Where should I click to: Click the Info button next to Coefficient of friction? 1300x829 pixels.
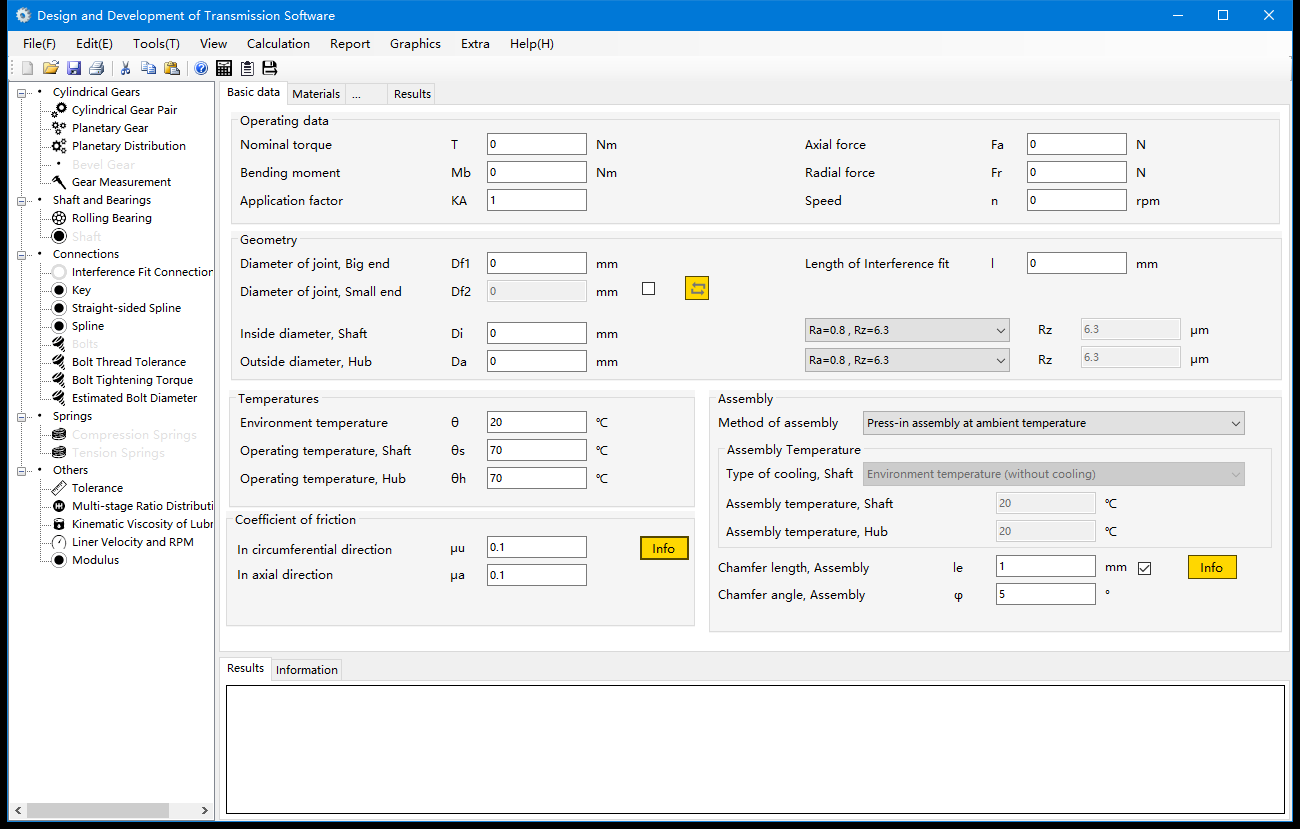pos(664,548)
